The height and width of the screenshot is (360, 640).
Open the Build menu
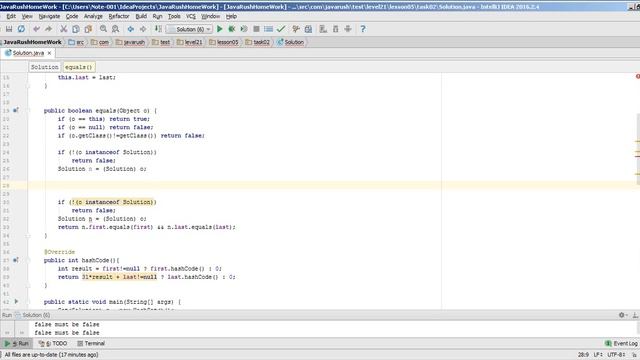[141, 16]
